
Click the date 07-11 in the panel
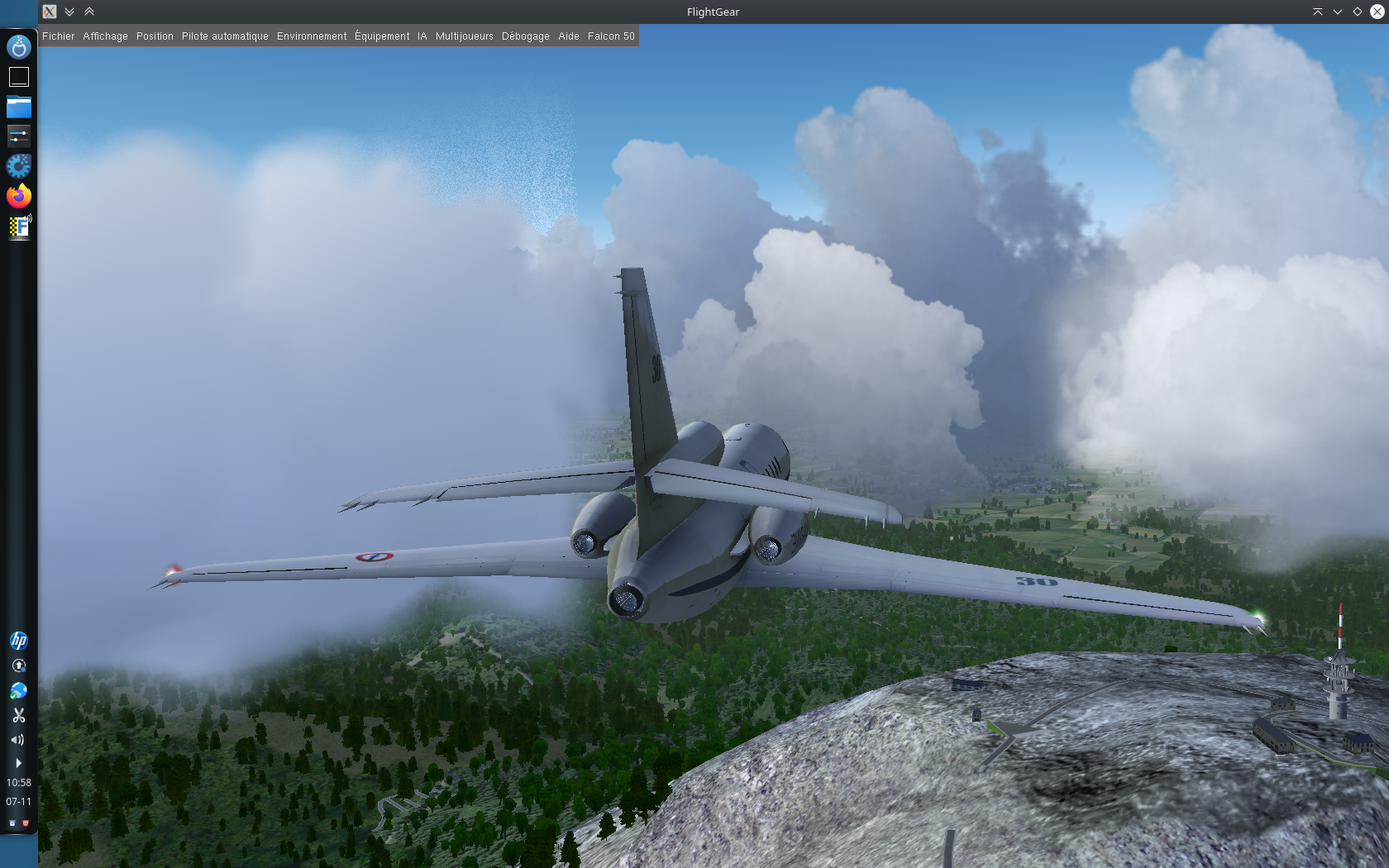click(x=18, y=801)
